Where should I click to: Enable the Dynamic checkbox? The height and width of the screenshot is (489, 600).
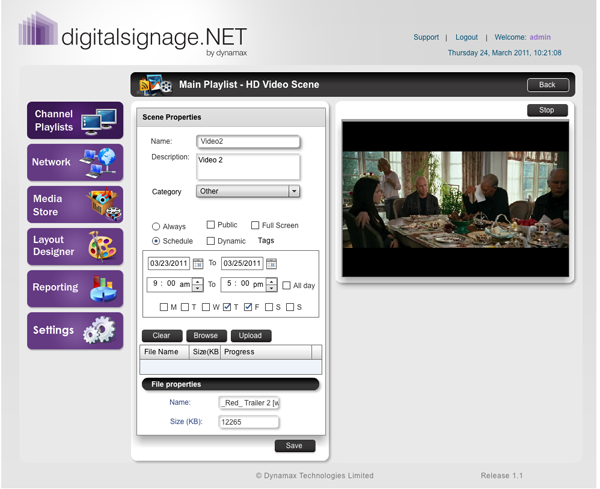point(210,241)
